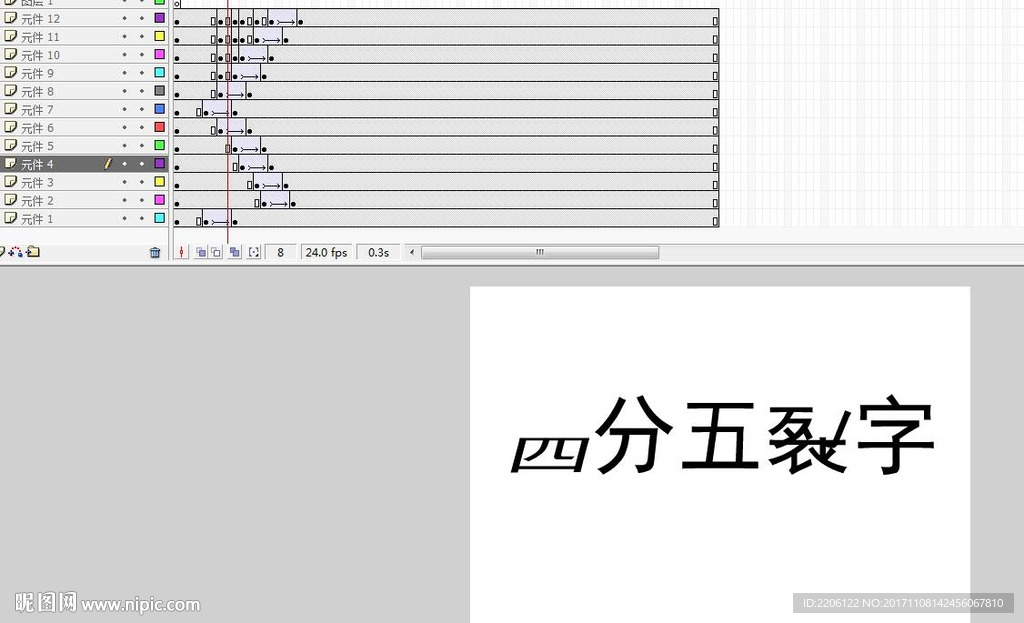Image resolution: width=1024 pixels, height=623 pixels.
Task: Turn on Onion Skin
Action: (200, 252)
